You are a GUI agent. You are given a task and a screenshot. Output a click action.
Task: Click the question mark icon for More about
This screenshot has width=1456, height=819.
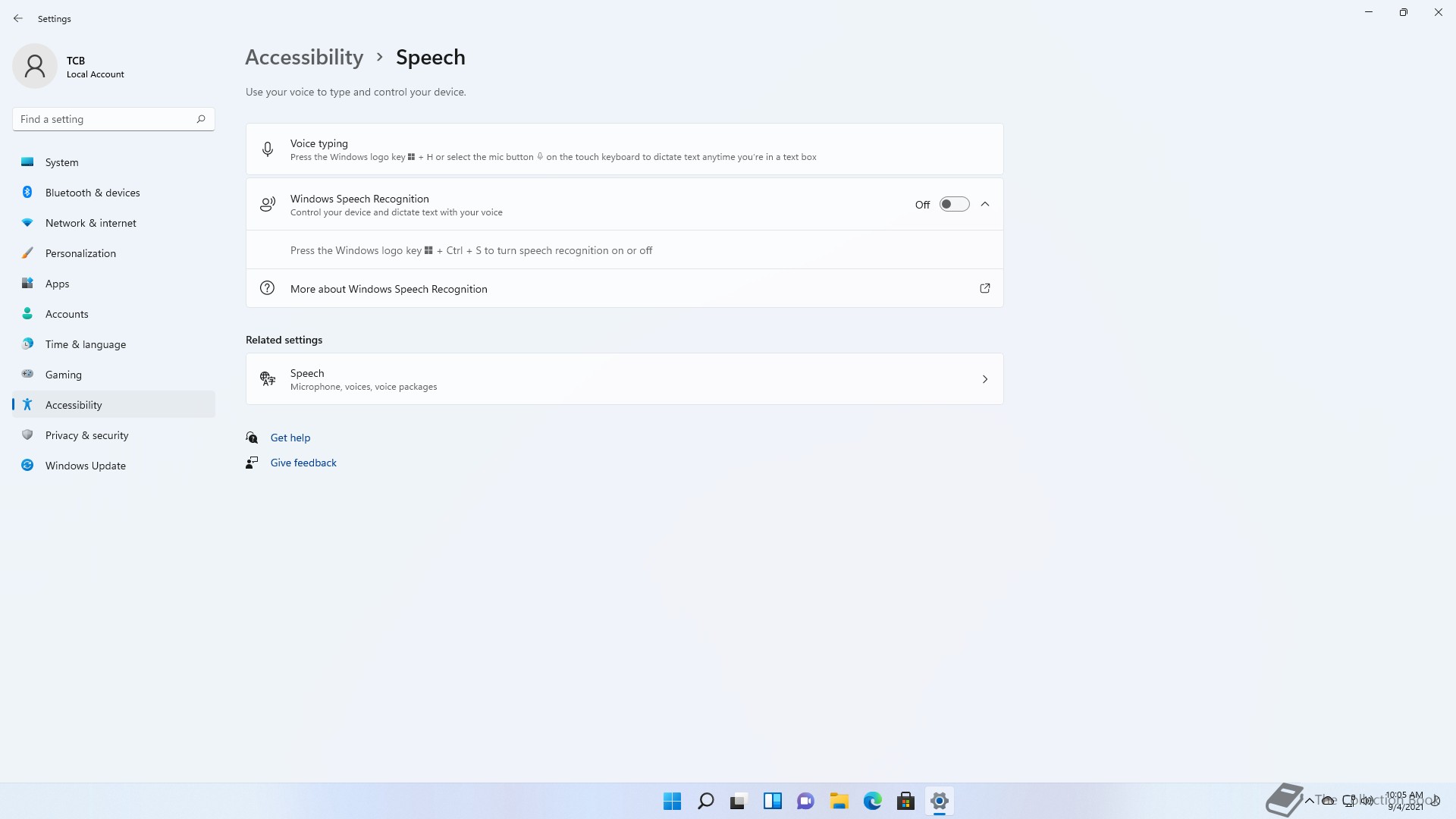268,288
